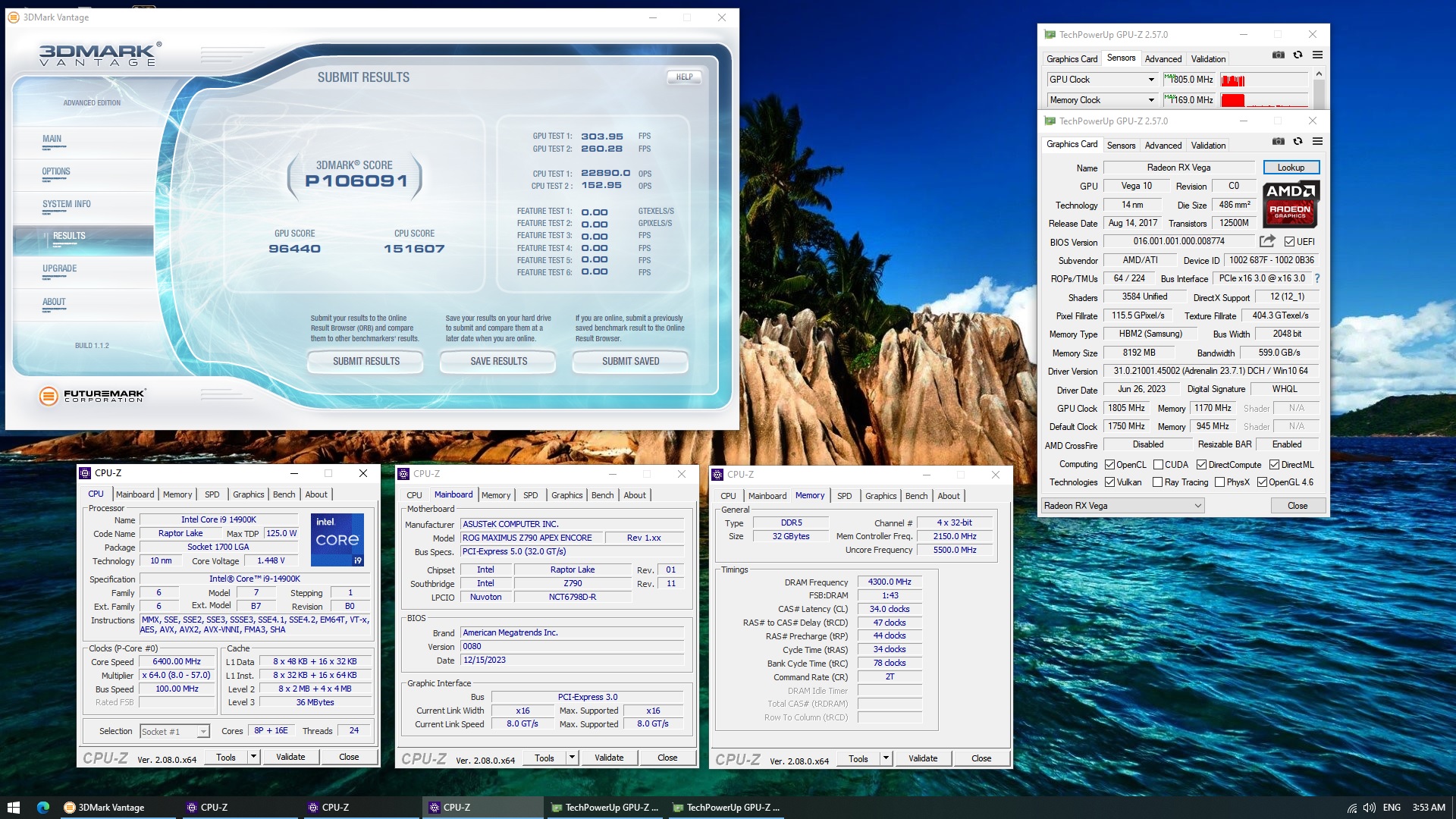This screenshot has height=819, width=1456.
Task: Open the Radeon RX Vega GPU selector dropdown
Action: (1122, 506)
